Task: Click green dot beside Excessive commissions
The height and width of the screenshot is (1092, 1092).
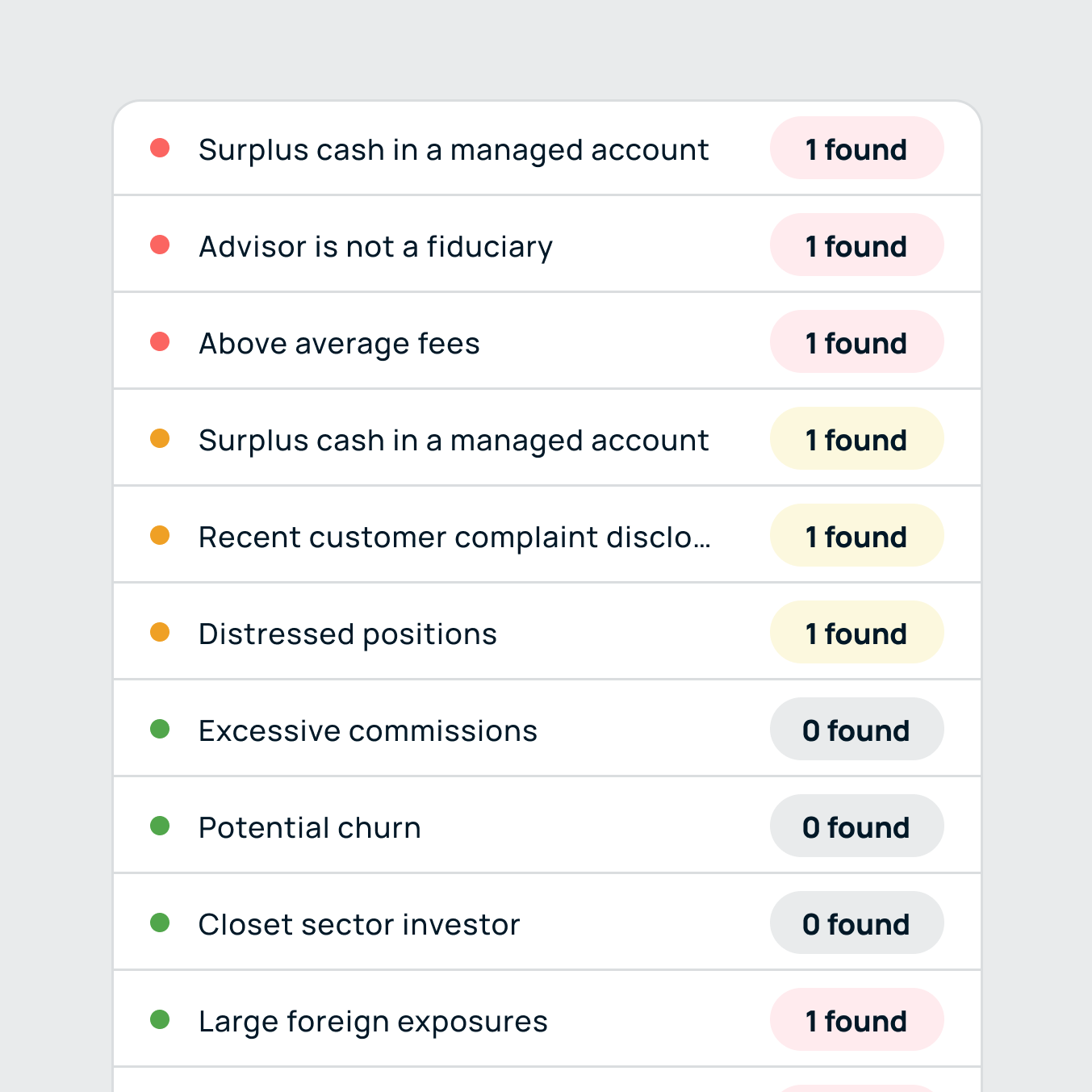Action: tap(160, 729)
